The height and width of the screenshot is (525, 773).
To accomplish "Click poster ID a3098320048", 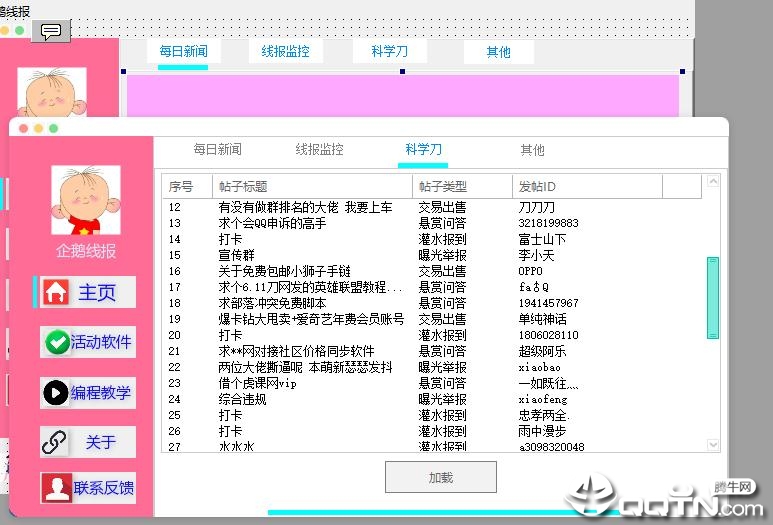I will pos(551,447).
